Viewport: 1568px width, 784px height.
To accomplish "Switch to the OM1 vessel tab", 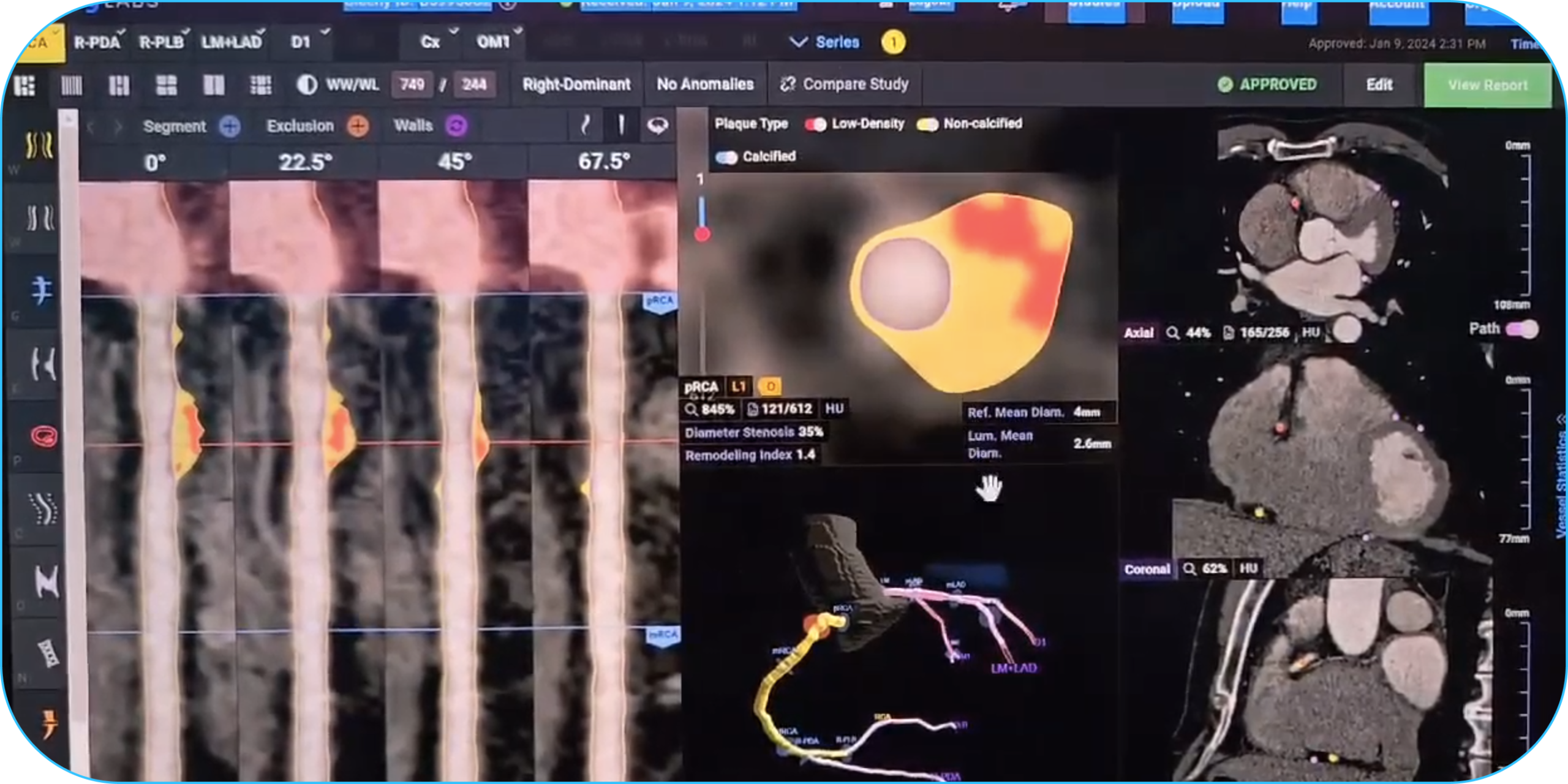I will [x=494, y=42].
